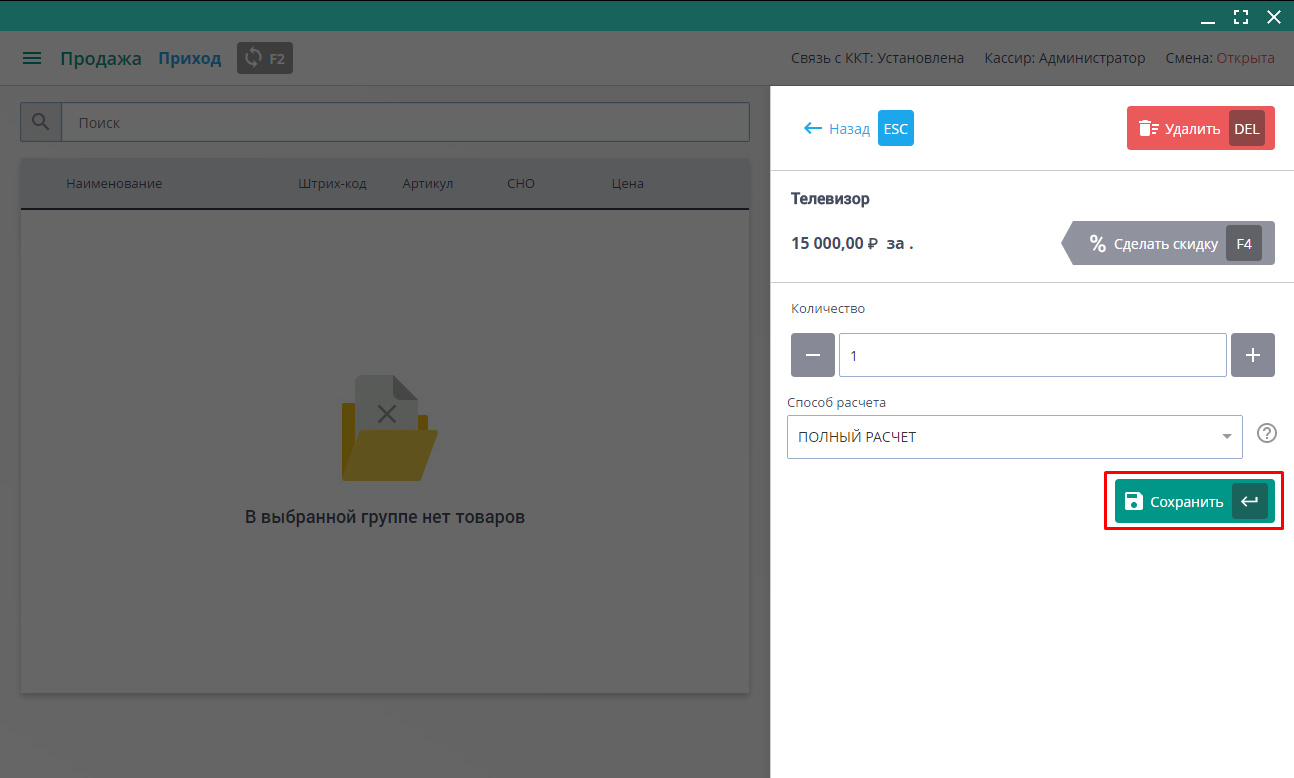Screen dimensions: 1294x778
Task: Click the 15 000,00 ₽ price text
Action: coord(834,243)
